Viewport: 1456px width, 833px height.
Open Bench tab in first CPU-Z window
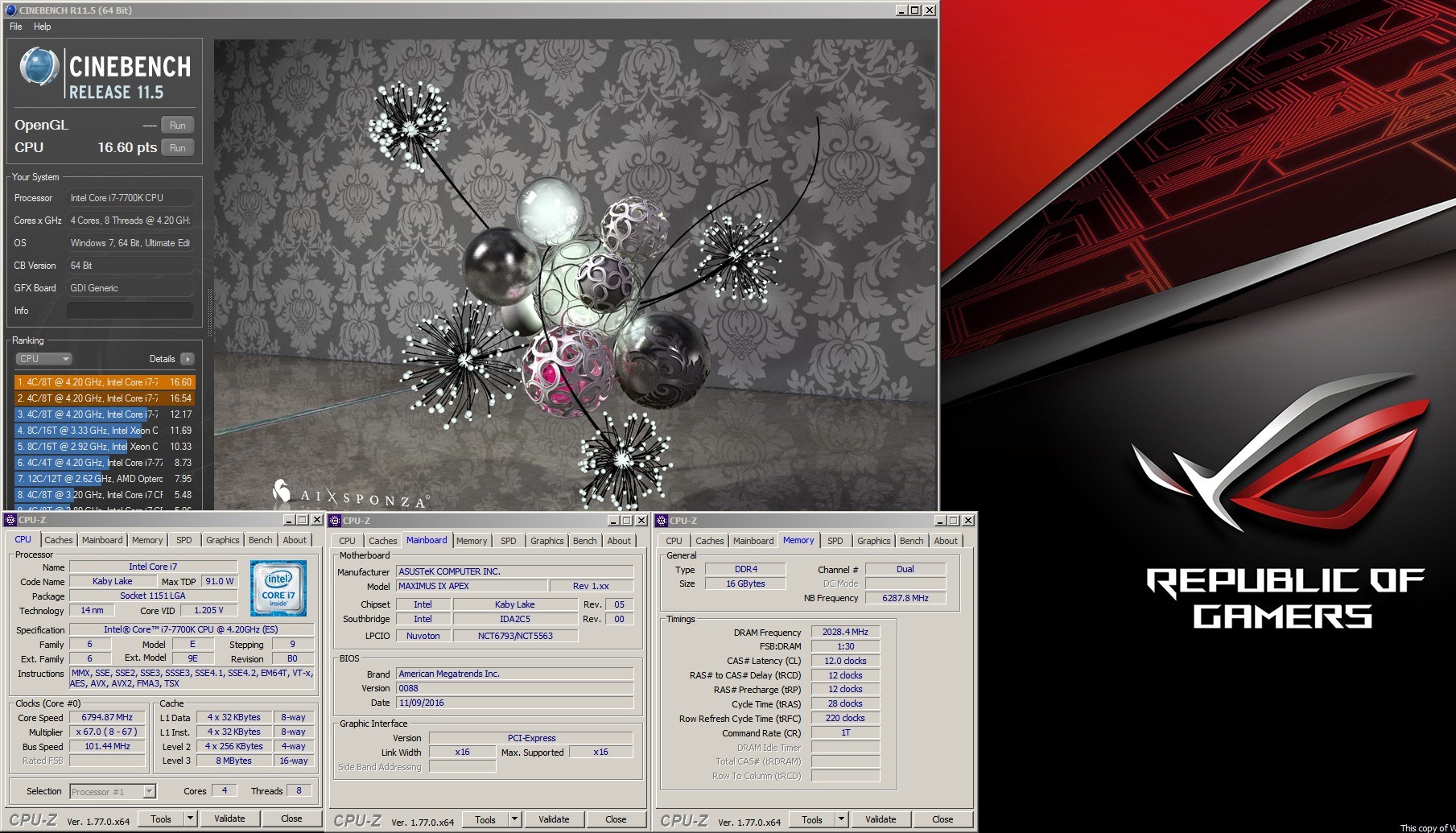(x=261, y=540)
